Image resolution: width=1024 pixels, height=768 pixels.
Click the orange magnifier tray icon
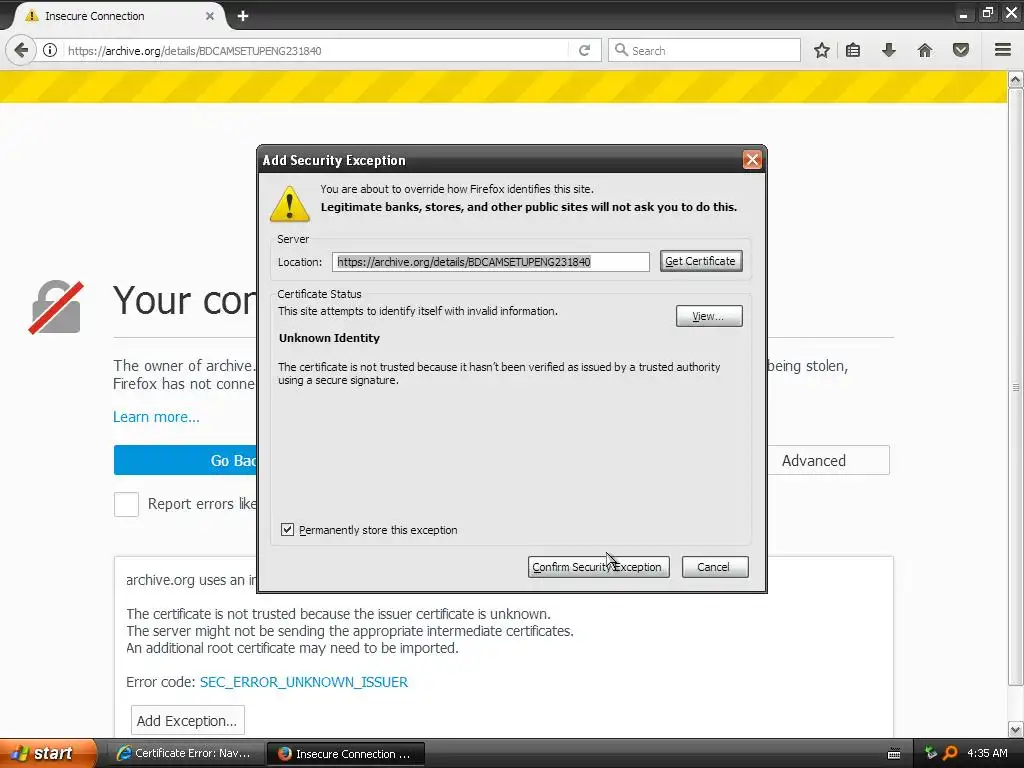pos(950,753)
